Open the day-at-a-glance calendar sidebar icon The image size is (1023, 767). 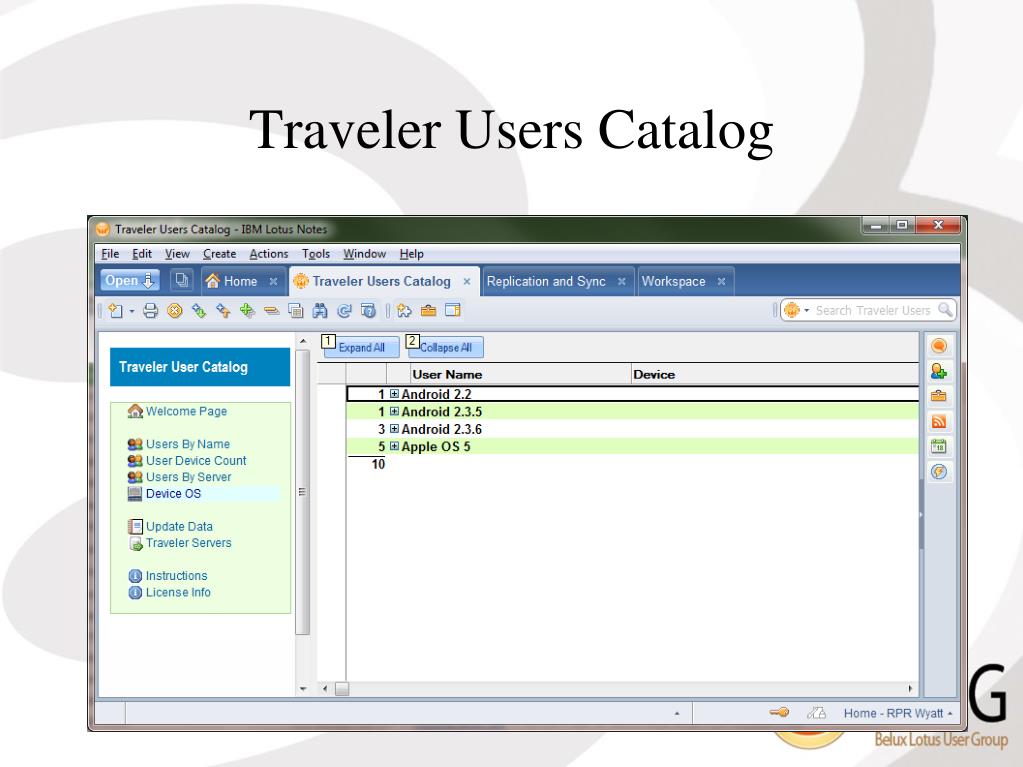(x=939, y=446)
